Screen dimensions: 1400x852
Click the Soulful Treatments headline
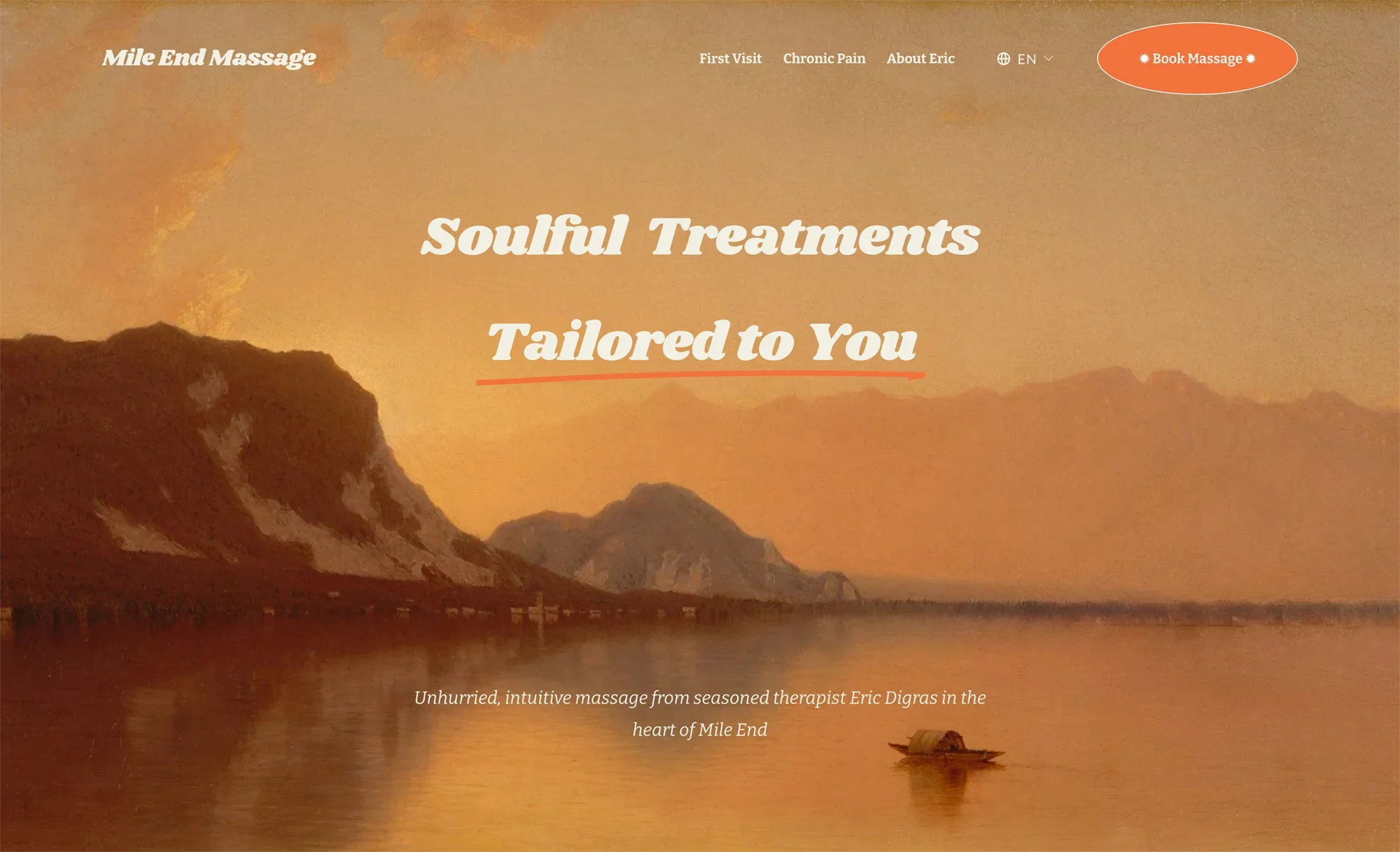700,236
